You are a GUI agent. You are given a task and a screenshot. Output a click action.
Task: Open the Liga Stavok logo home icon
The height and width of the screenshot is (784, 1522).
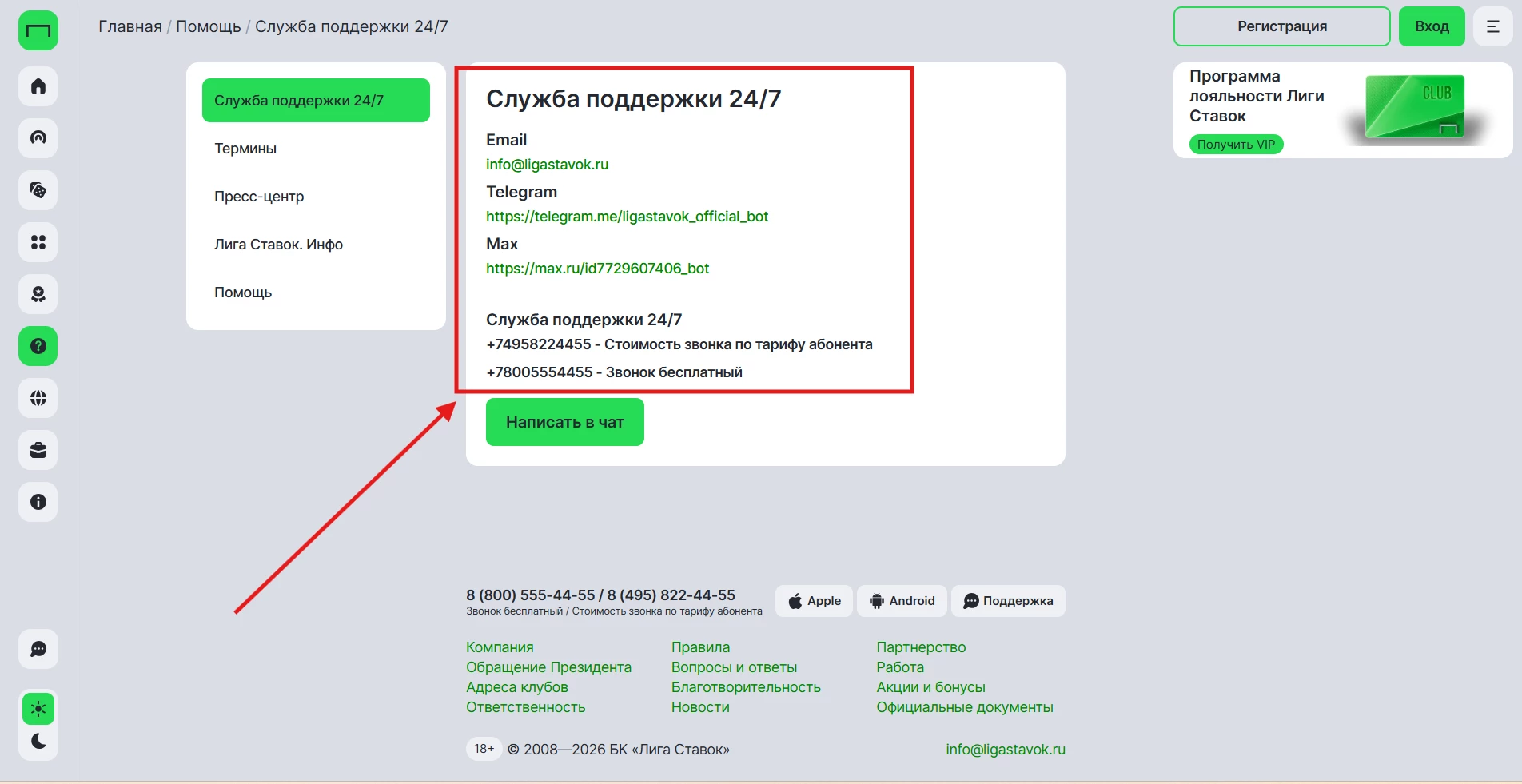tap(38, 30)
